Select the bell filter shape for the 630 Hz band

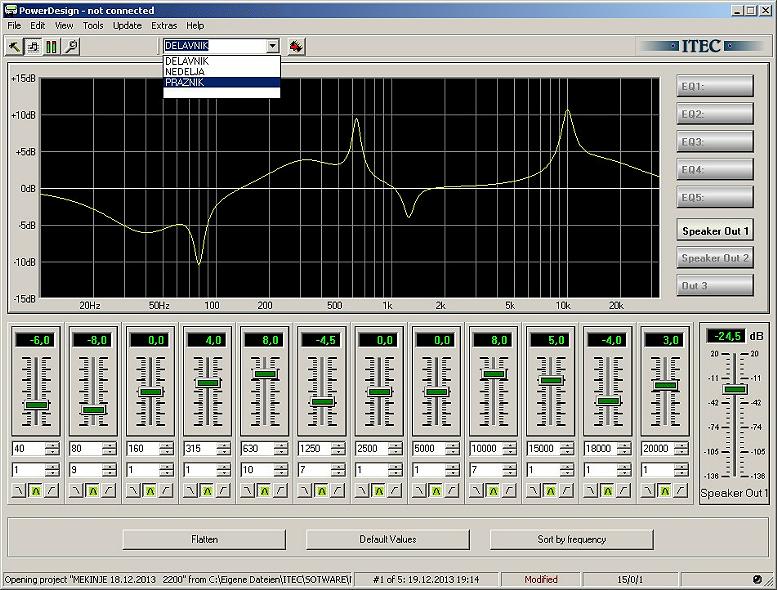(264, 490)
